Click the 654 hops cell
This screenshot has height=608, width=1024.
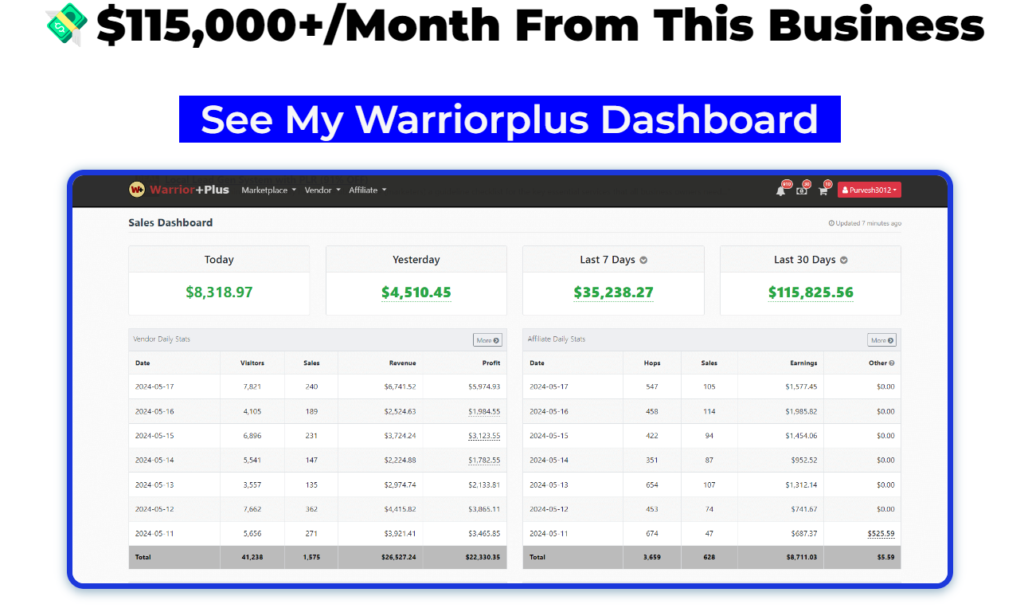pyautogui.click(x=652, y=485)
